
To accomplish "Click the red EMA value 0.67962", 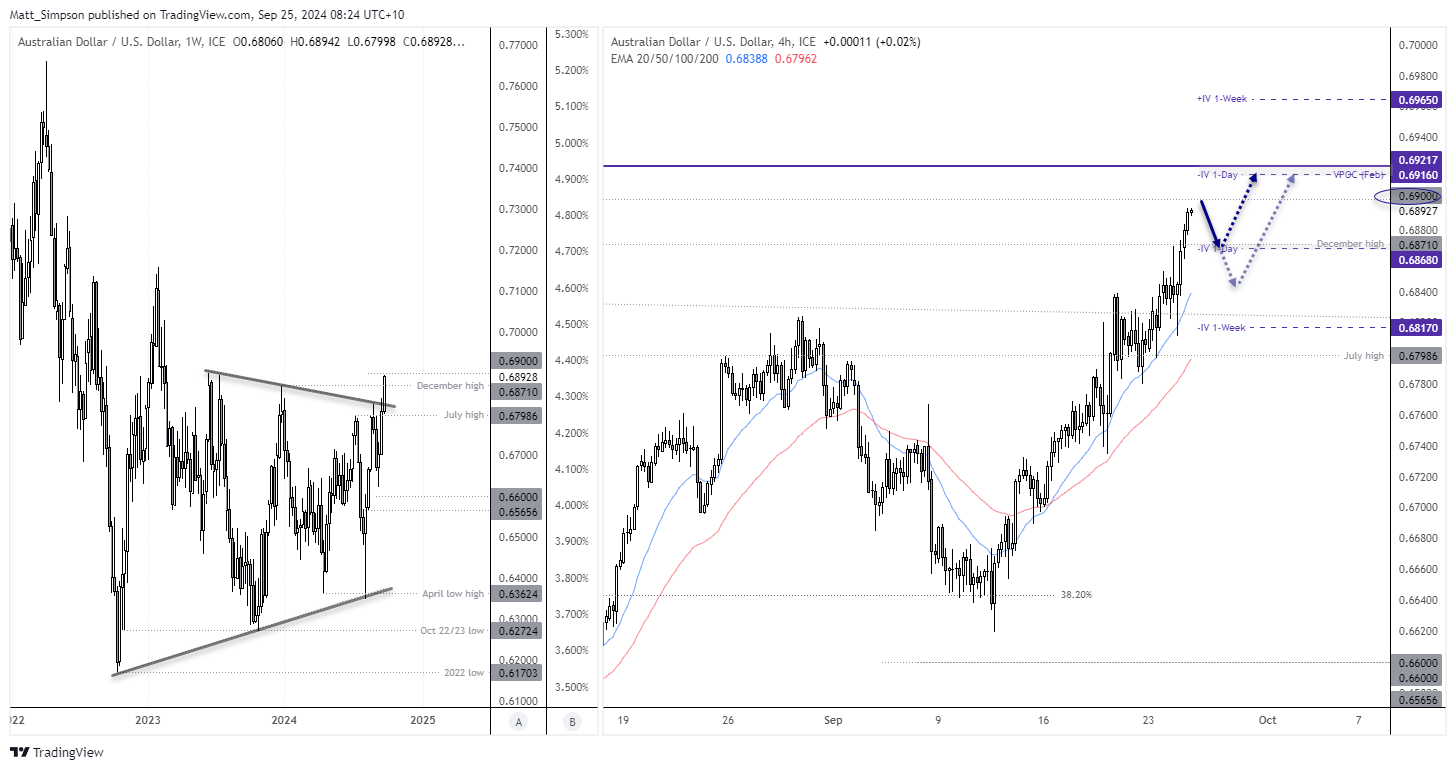I will pyautogui.click(x=796, y=59).
